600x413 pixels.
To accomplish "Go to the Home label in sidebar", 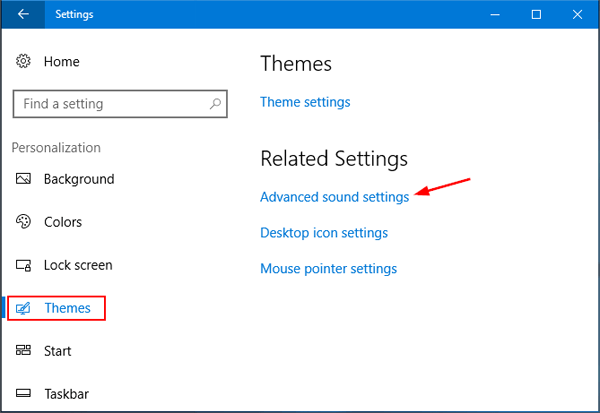I will [61, 62].
